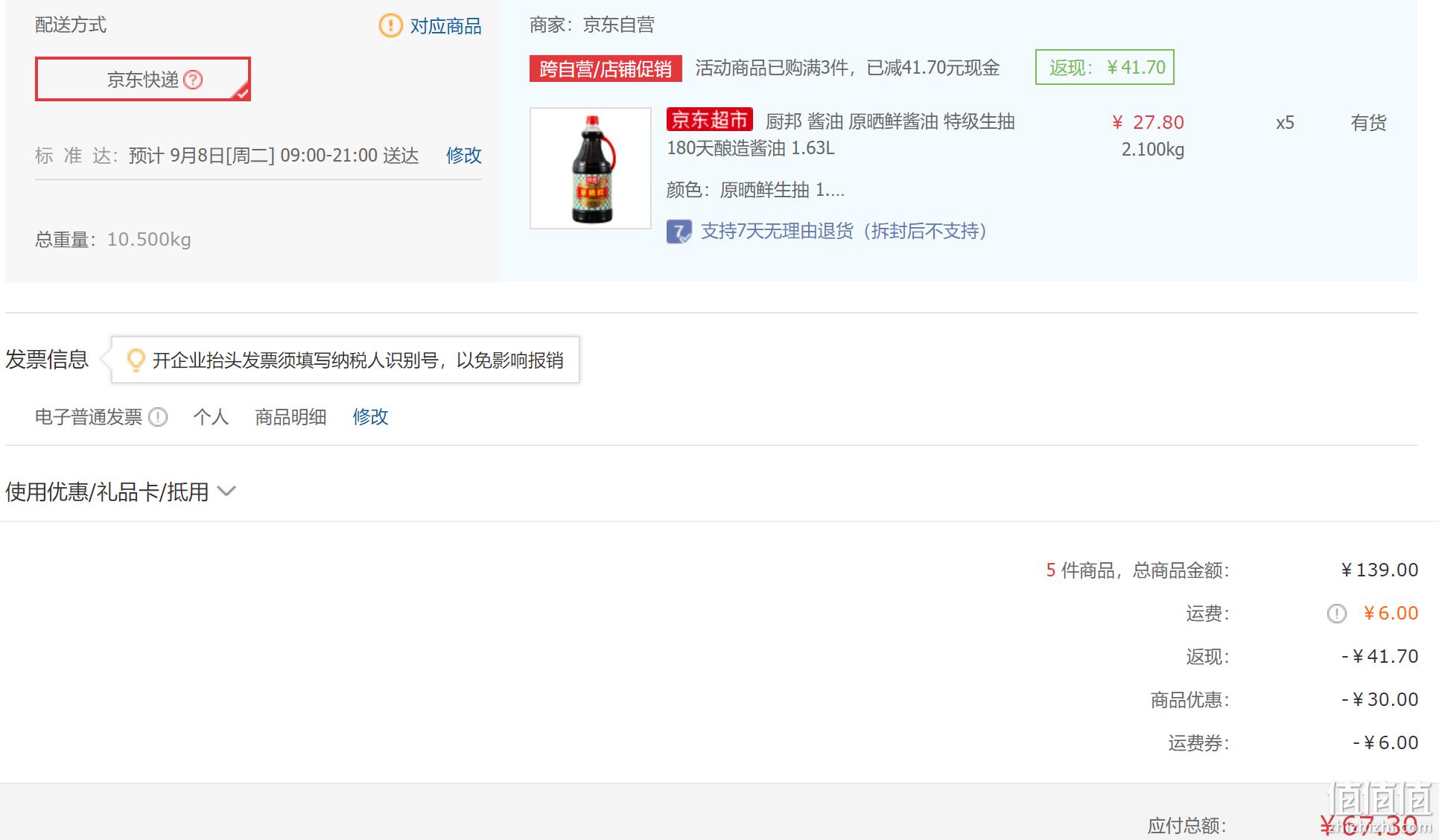Click the 返现: ¥41.70 green badge

(1105, 67)
